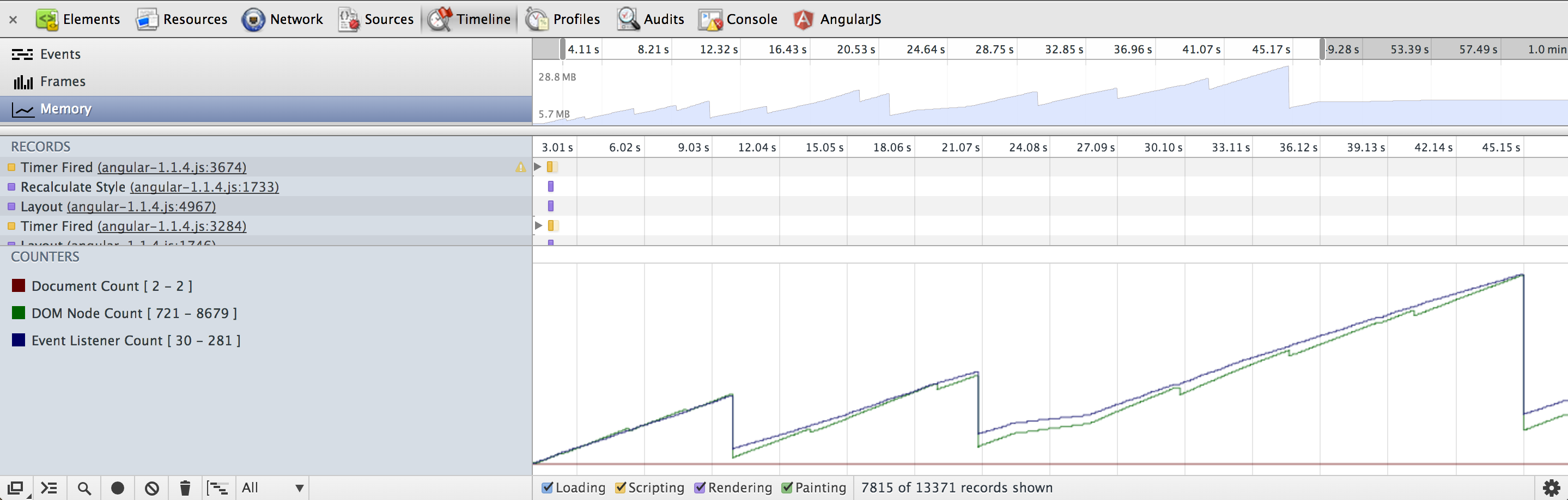The height and width of the screenshot is (500, 1568).
Task: Toggle dock to main window button
Action: coord(15,488)
